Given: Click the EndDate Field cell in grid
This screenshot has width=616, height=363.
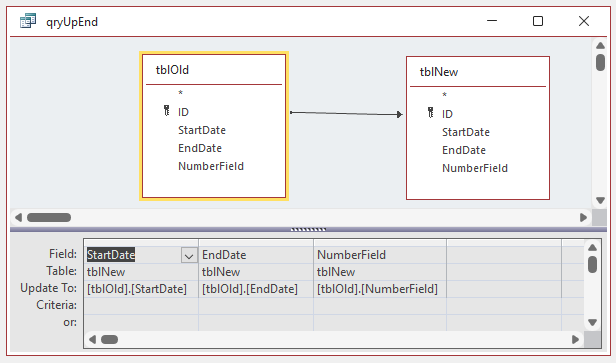Looking at the screenshot, I should tap(256, 255).
